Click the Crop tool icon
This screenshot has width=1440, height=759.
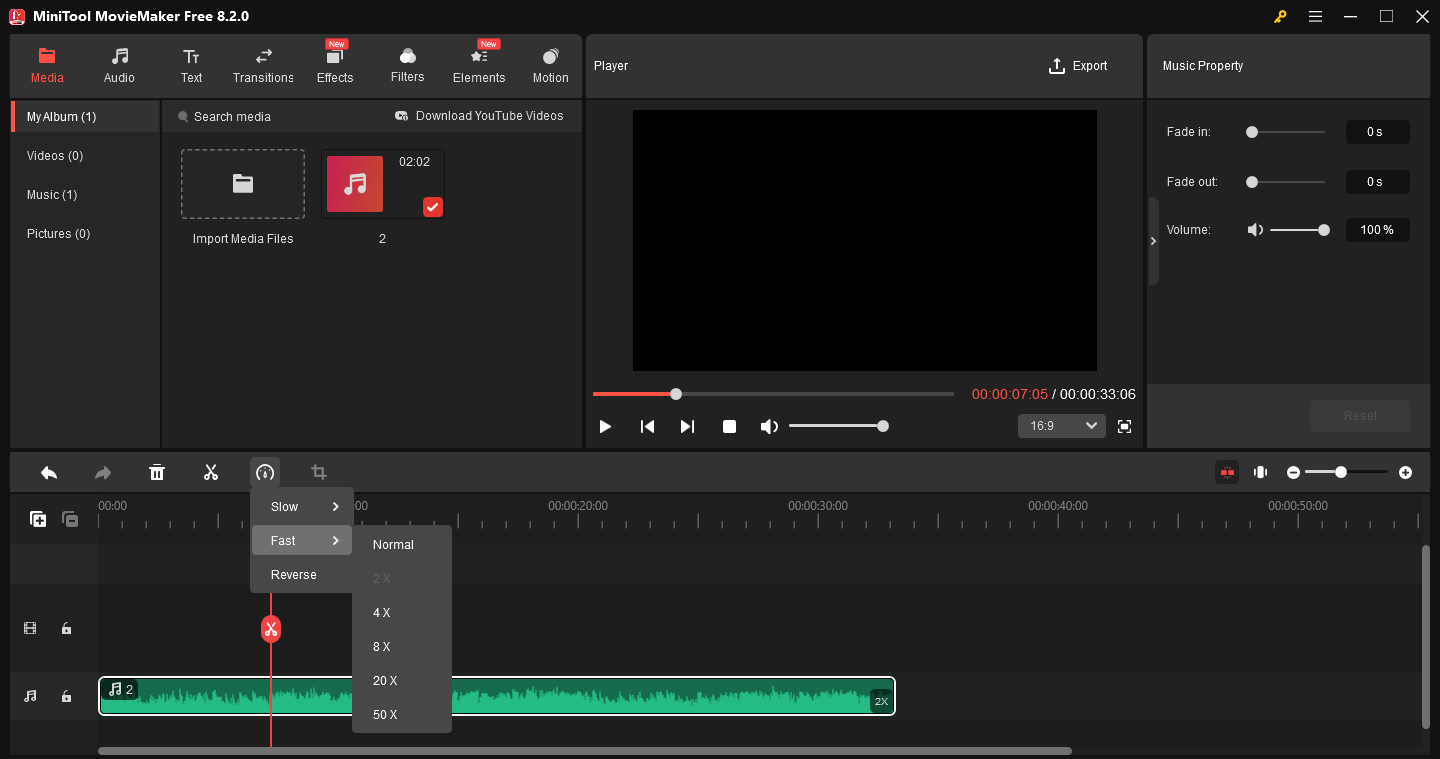click(x=319, y=473)
